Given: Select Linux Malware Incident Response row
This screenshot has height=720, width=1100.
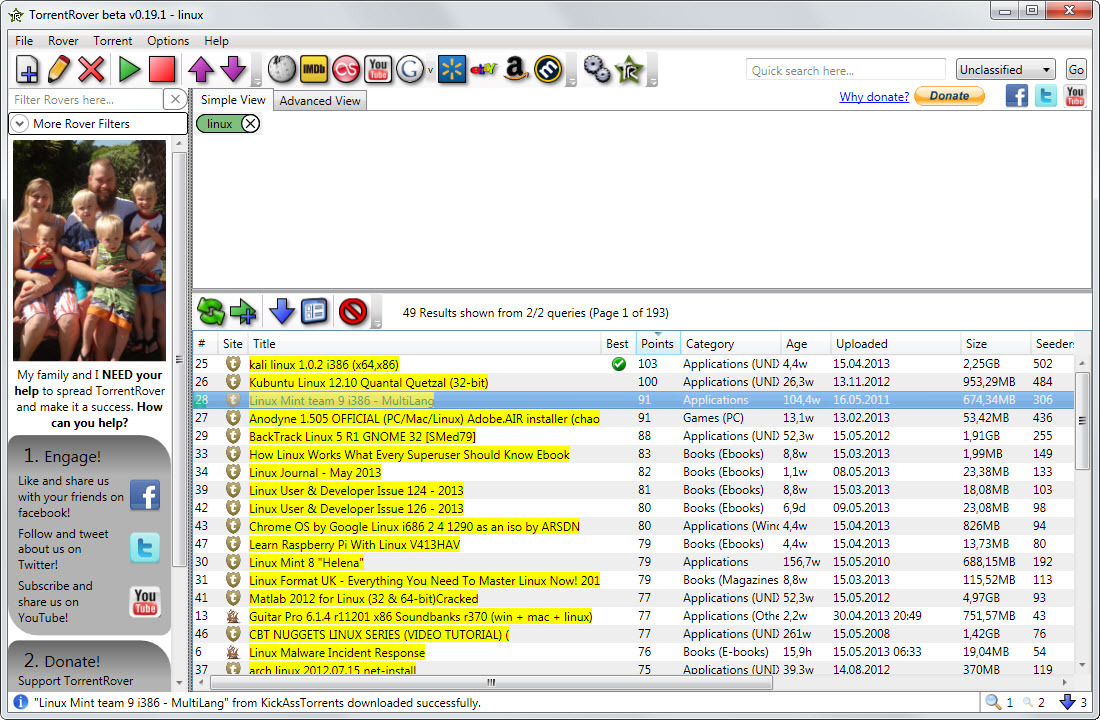Looking at the screenshot, I should pos(633,652).
